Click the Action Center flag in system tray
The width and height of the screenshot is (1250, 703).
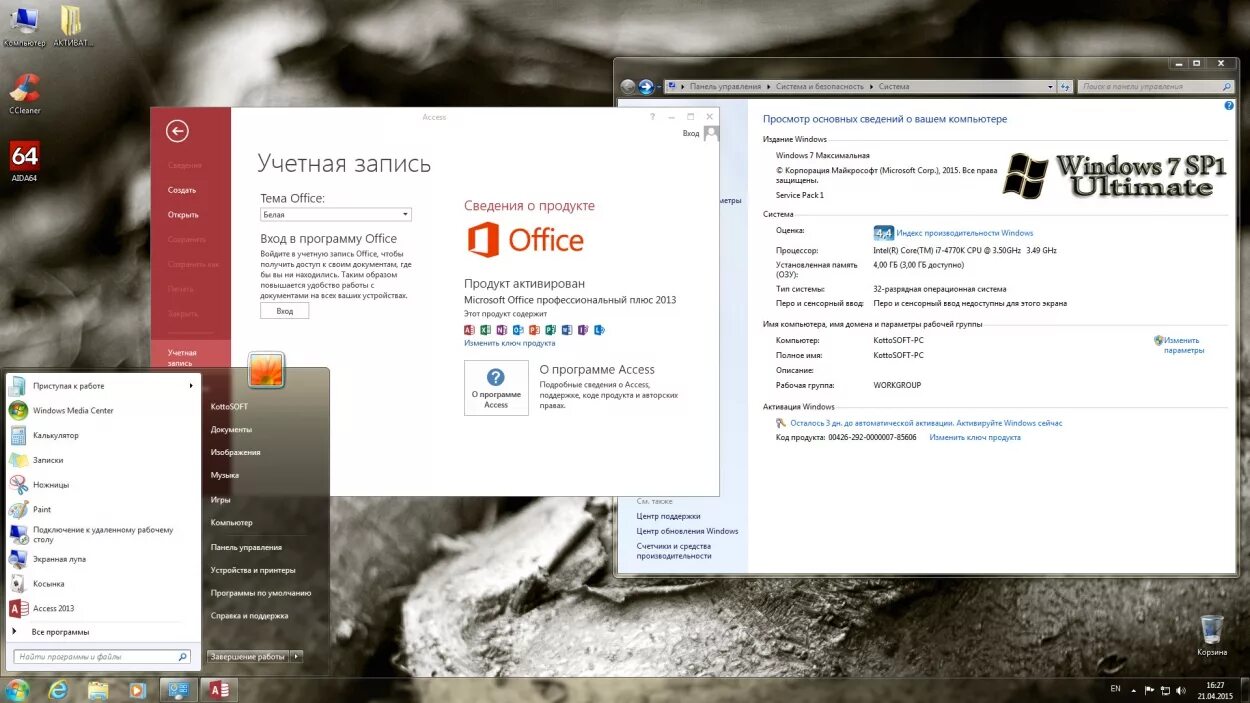(1150, 689)
